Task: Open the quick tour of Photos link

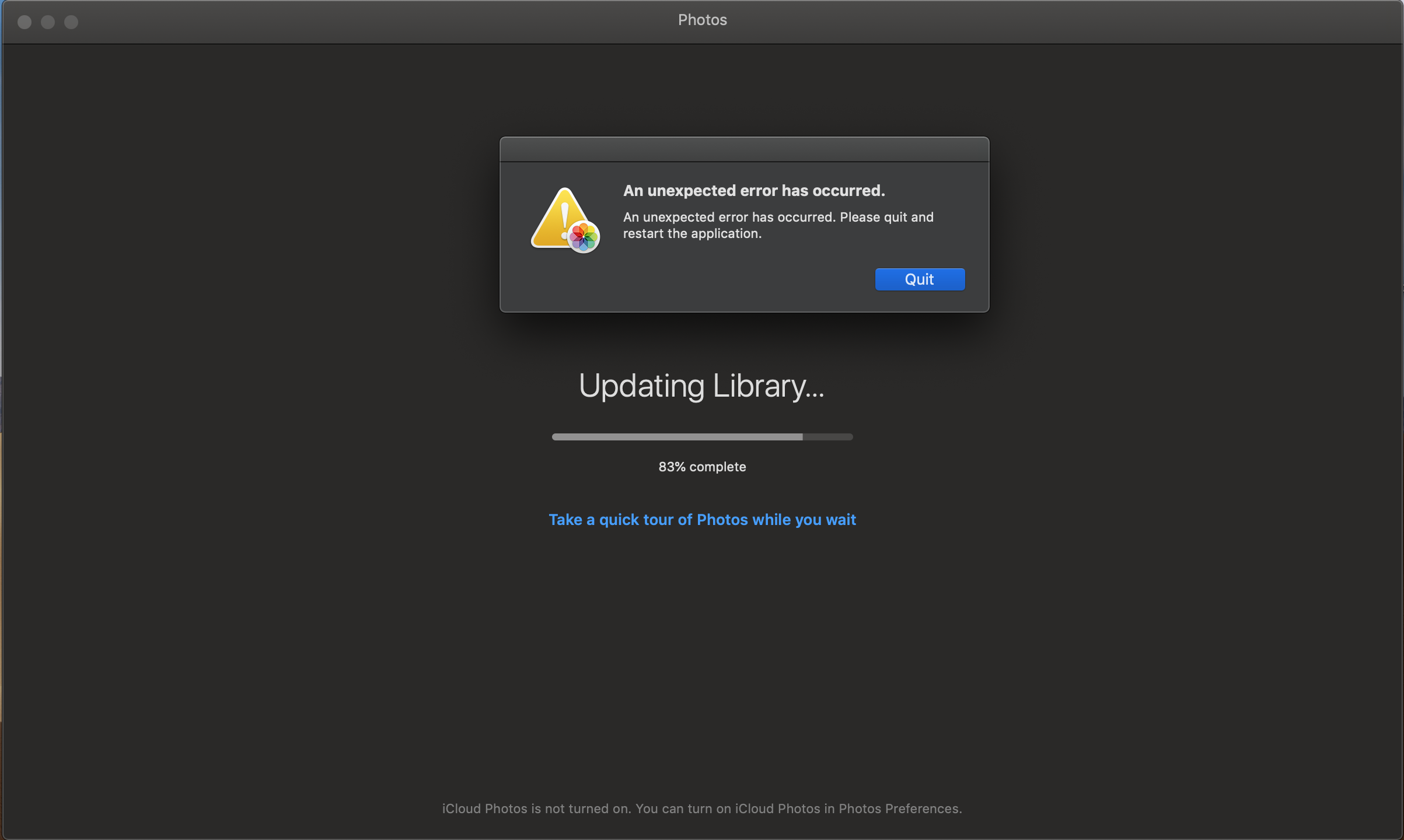Action: pos(702,520)
